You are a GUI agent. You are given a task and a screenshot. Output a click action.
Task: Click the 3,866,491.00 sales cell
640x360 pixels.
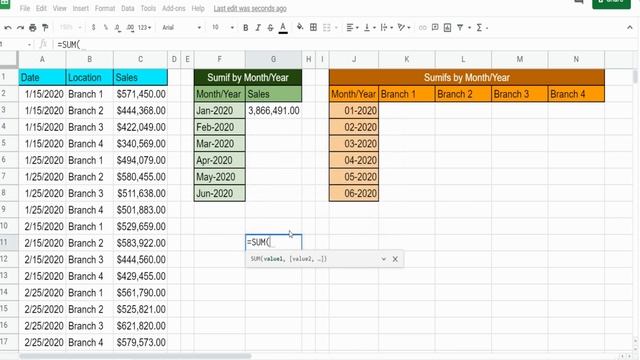click(x=273, y=111)
